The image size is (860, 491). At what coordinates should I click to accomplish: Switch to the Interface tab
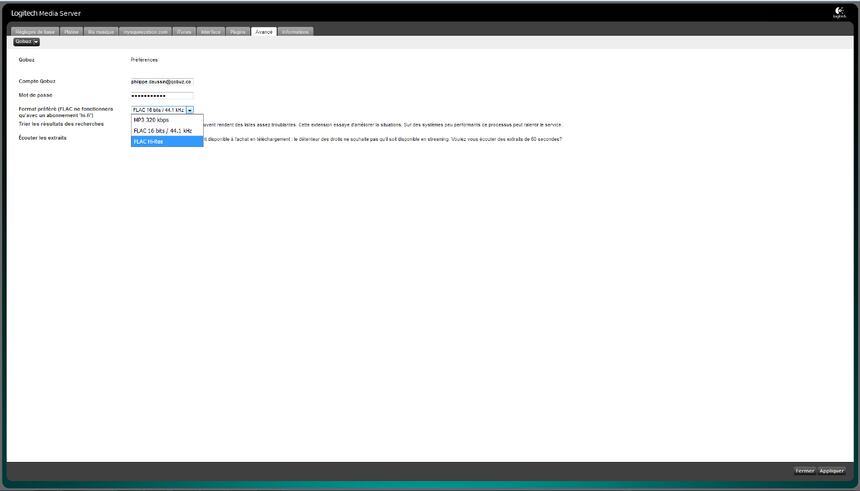[211, 32]
